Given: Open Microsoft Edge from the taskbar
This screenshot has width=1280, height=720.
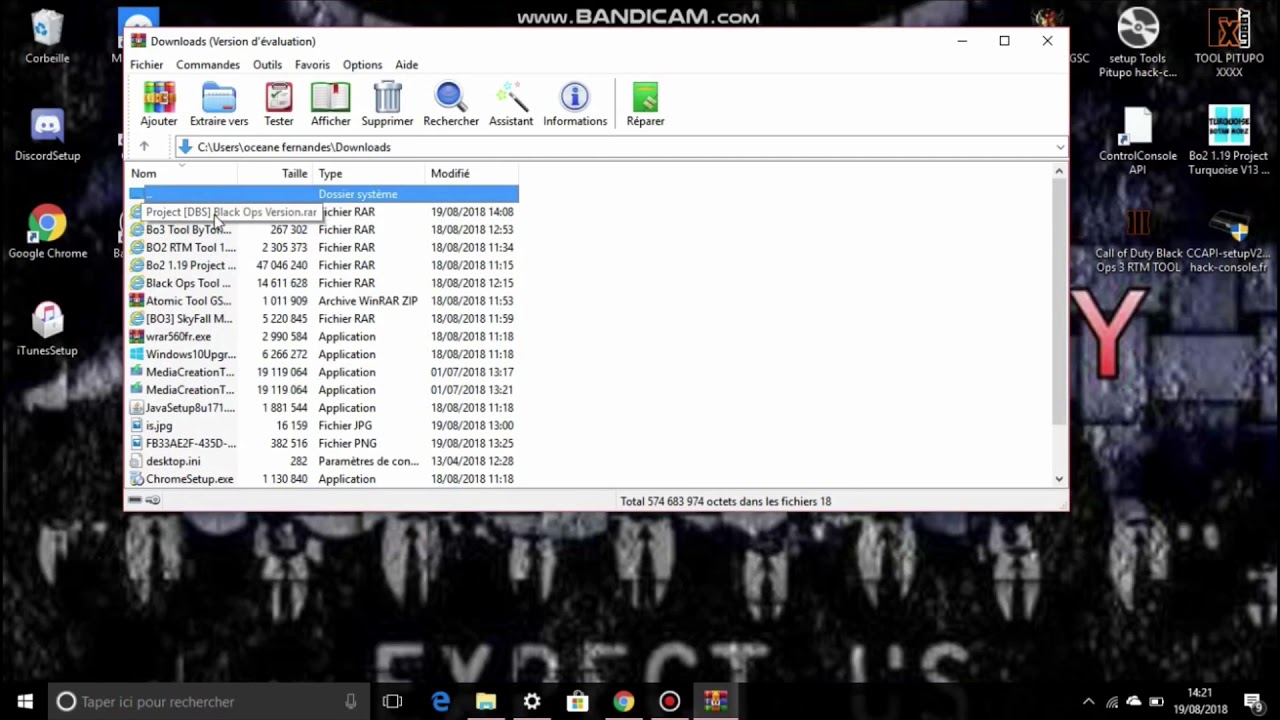Looking at the screenshot, I should pos(440,702).
